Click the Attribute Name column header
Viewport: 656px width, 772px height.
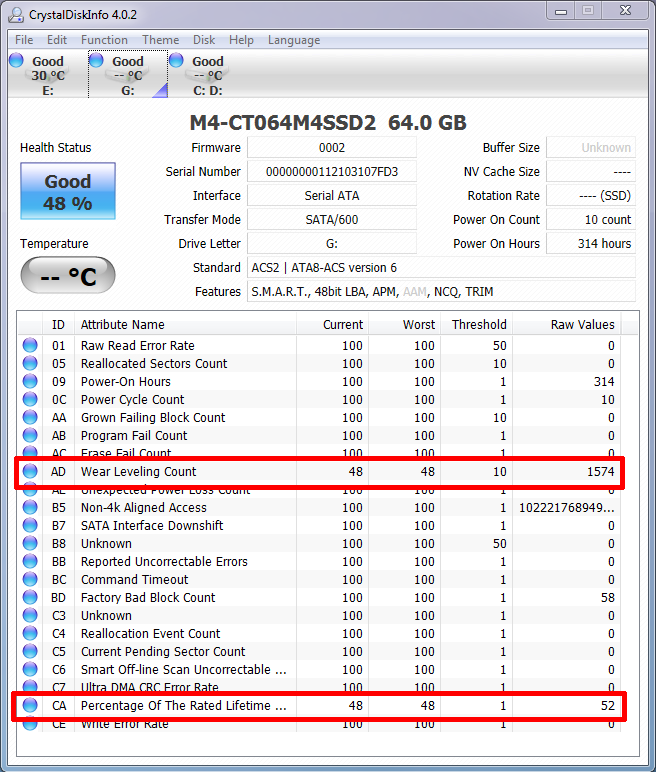pyautogui.click(x=185, y=325)
